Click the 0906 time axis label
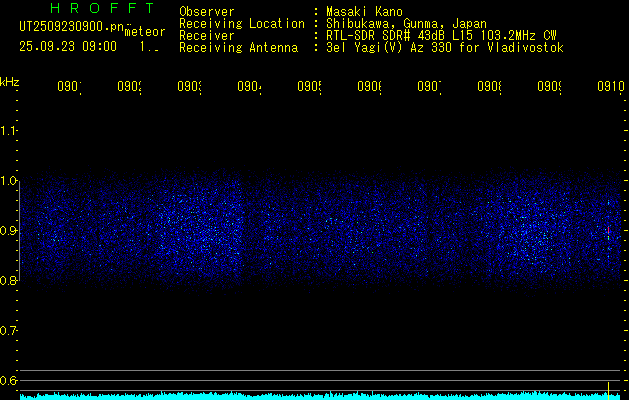Viewport: 629px width, 400px height. tap(369, 87)
